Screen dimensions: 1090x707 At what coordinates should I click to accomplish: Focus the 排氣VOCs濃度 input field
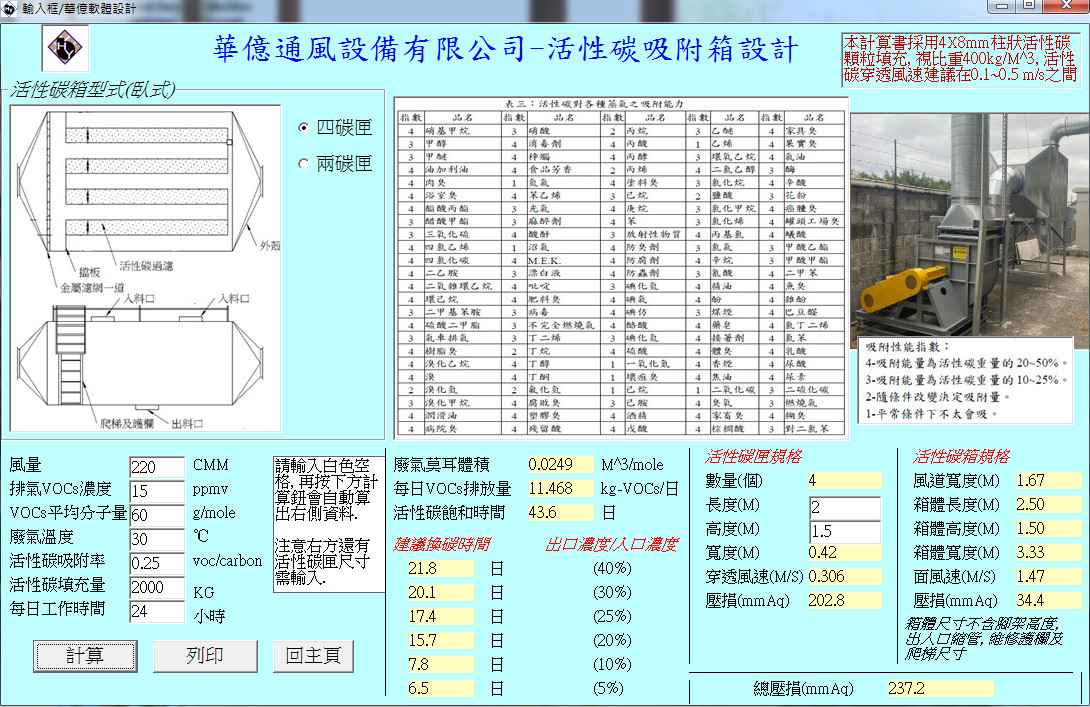click(x=156, y=491)
